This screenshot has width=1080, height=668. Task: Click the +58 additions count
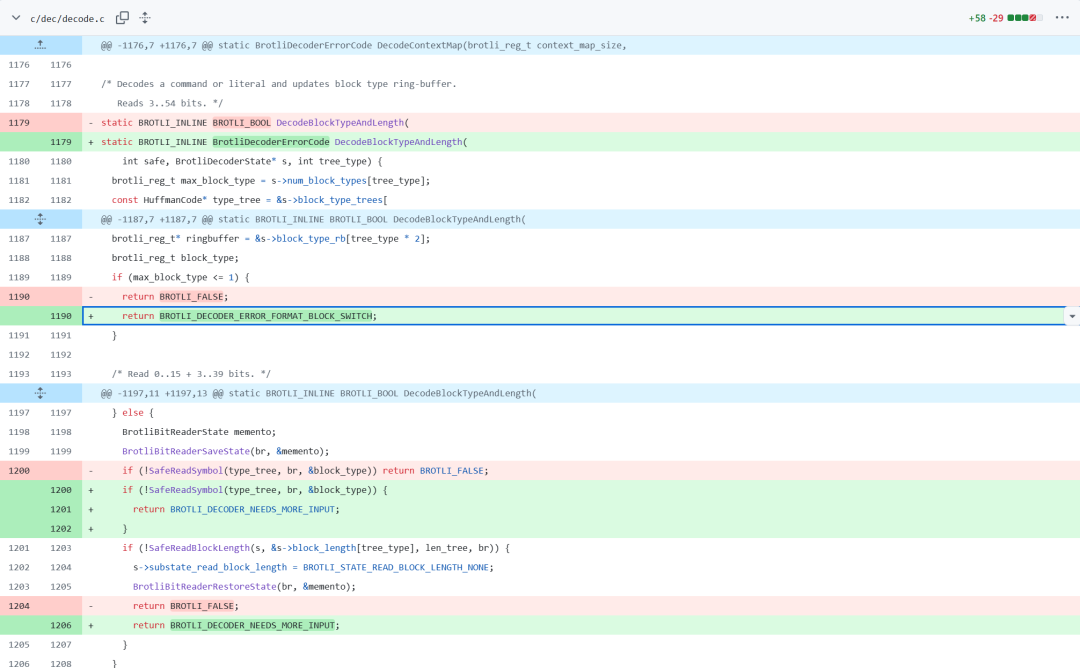coord(976,18)
